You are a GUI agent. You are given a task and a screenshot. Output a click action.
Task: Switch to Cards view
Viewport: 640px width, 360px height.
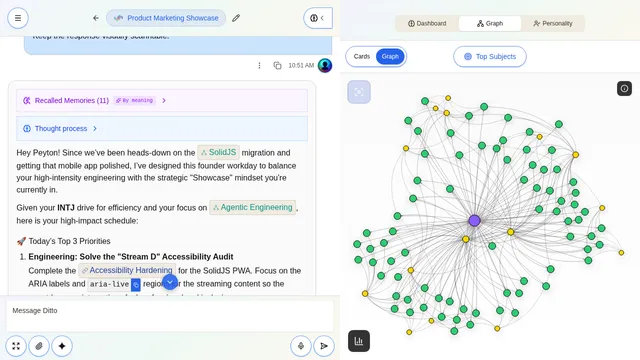pos(362,56)
